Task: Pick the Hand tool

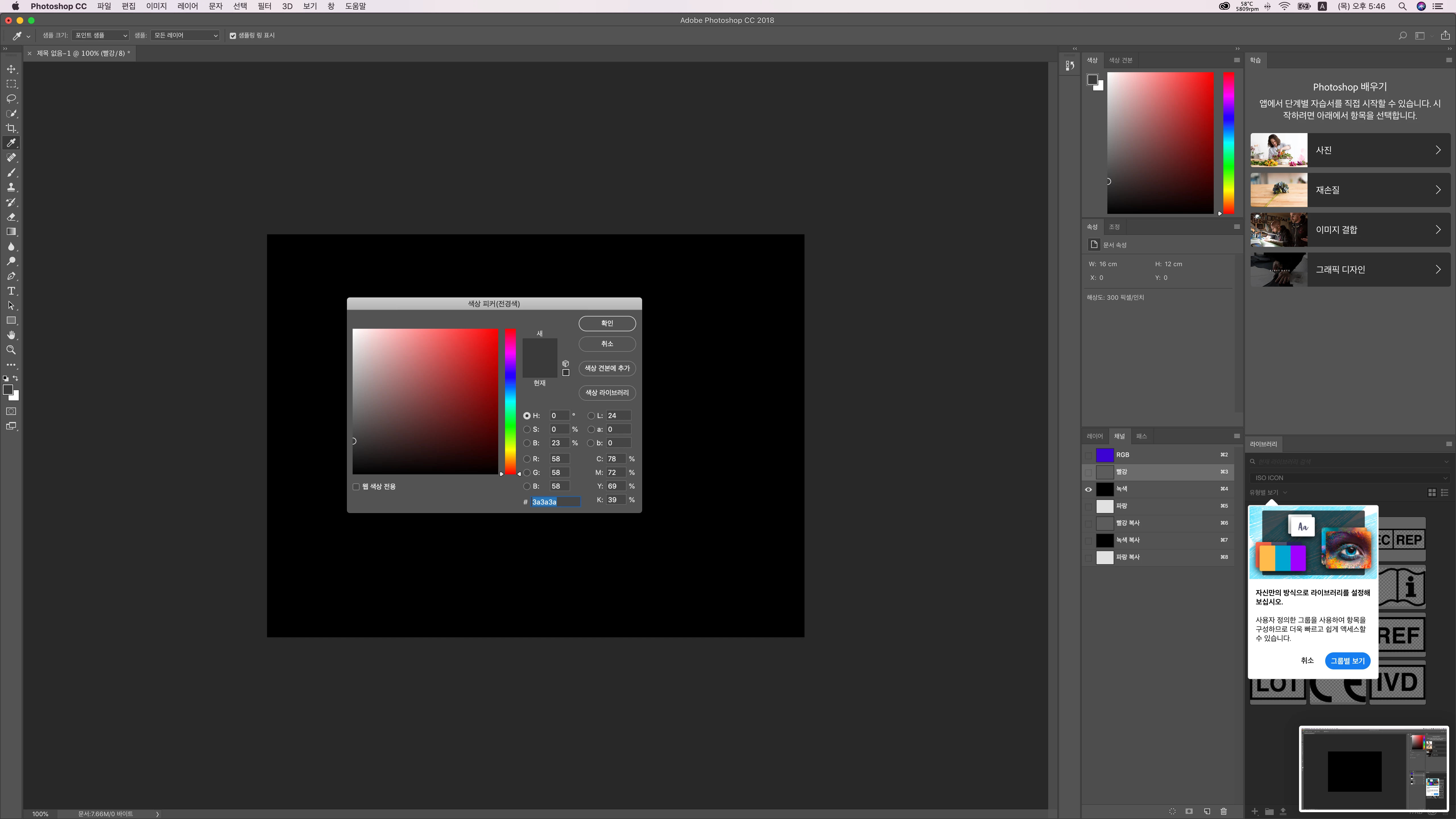Action: [x=11, y=335]
